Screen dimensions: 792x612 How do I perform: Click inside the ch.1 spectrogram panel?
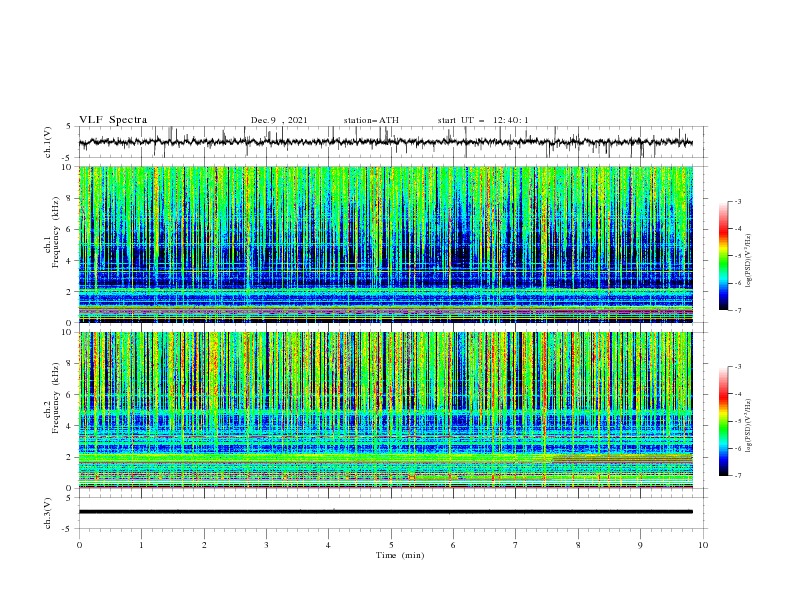coord(385,244)
